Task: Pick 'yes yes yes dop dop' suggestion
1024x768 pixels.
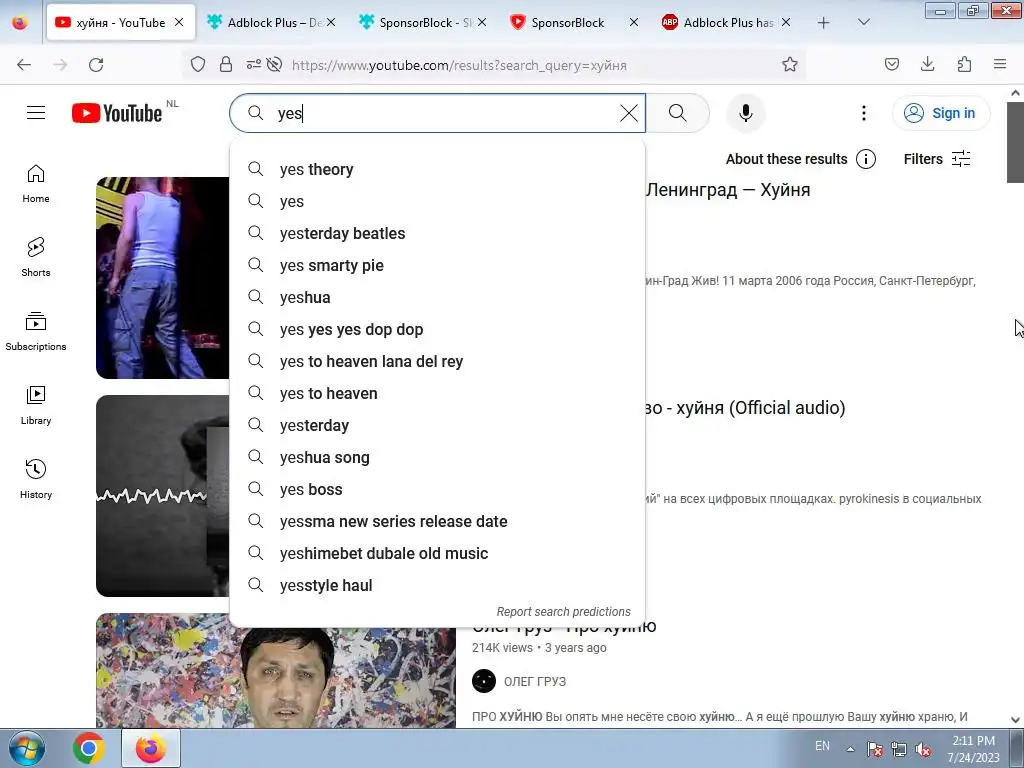Action: coord(437,329)
